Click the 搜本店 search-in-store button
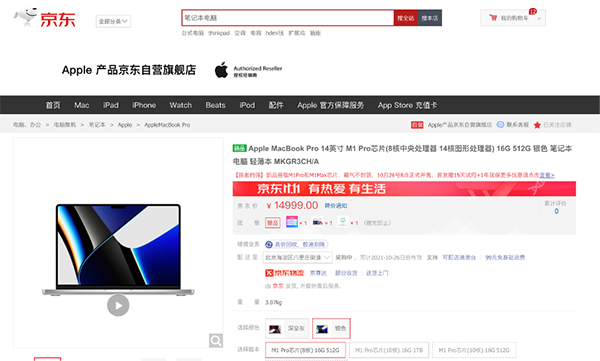The height and width of the screenshot is (361, 600). pos(430,18)
